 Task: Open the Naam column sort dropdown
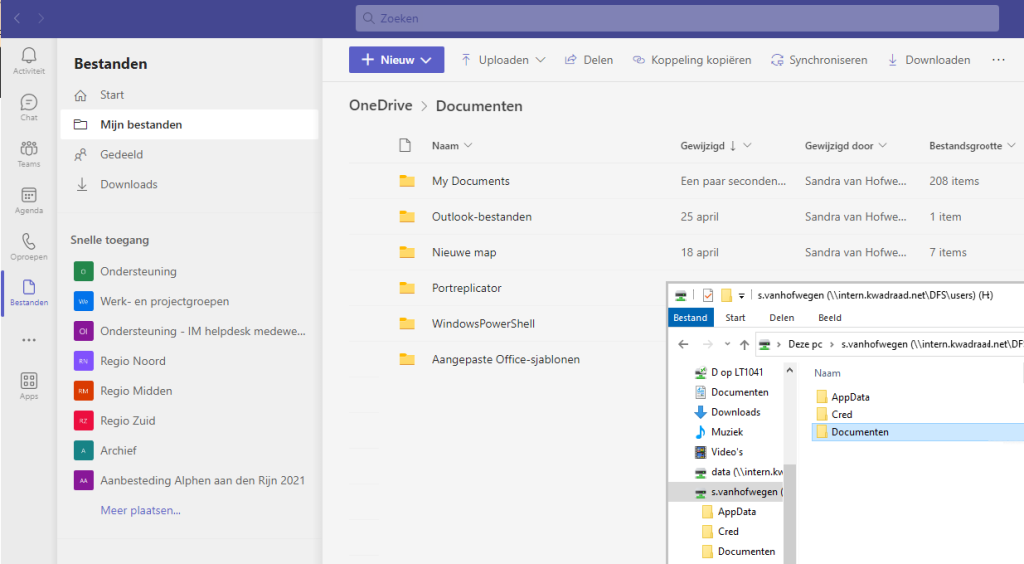[468, 146]
